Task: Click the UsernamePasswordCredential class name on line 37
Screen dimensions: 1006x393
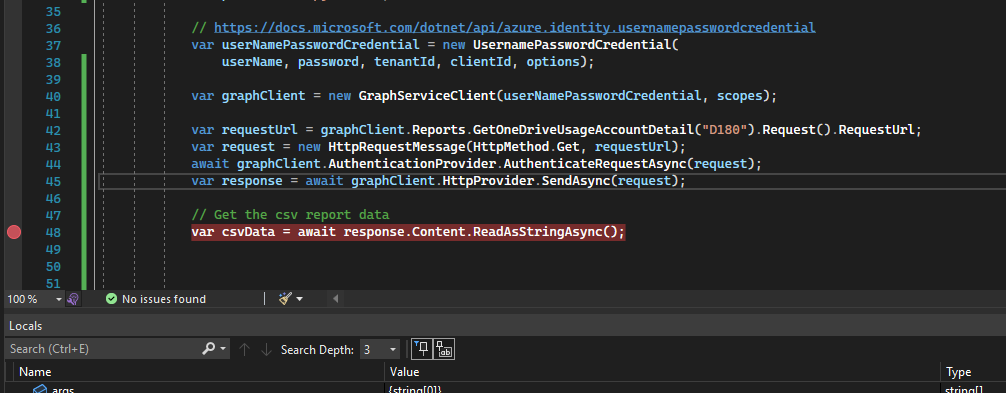Action: click(x=572, y=45)
